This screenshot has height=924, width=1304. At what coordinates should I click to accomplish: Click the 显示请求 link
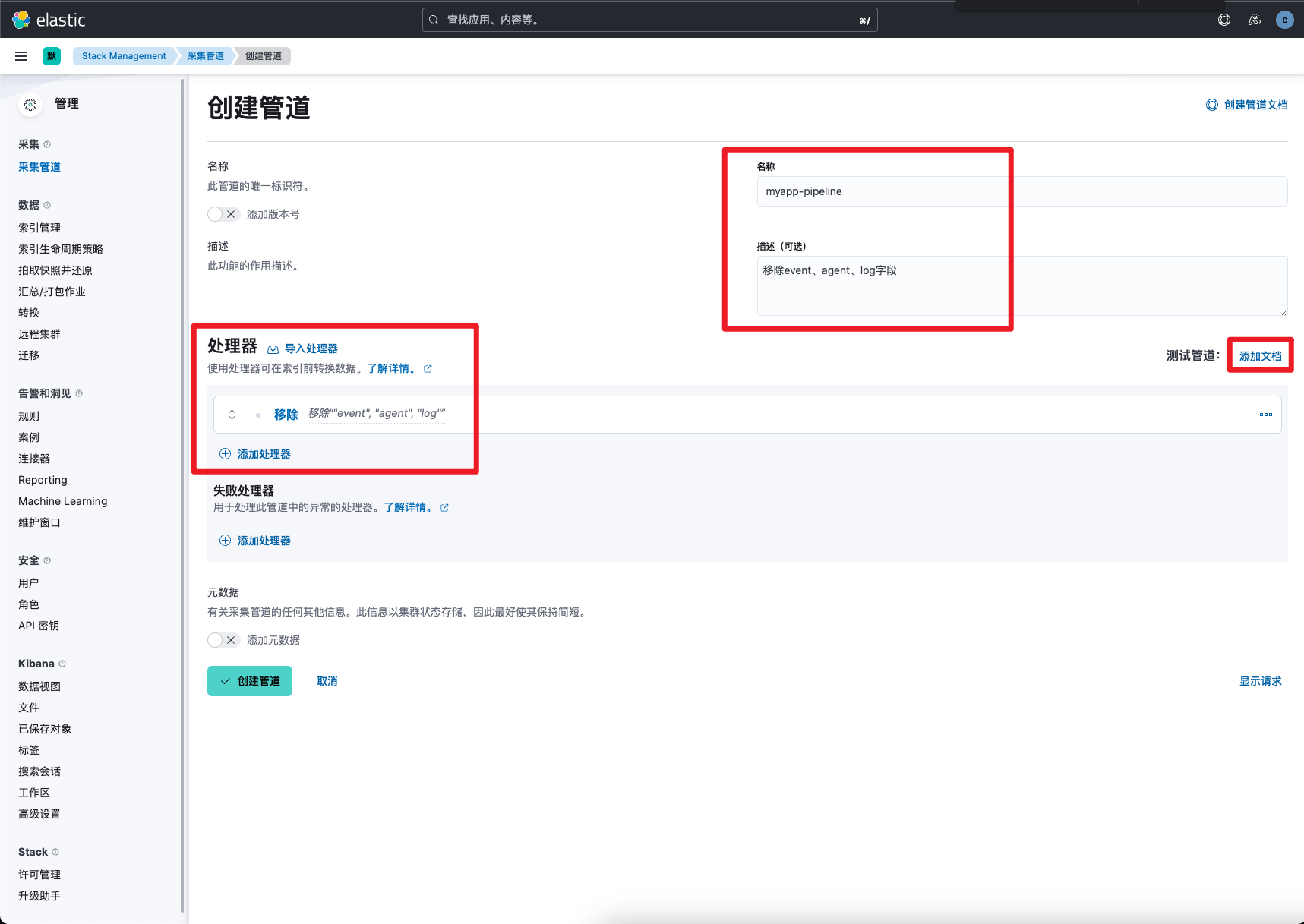click(1261, 681)
